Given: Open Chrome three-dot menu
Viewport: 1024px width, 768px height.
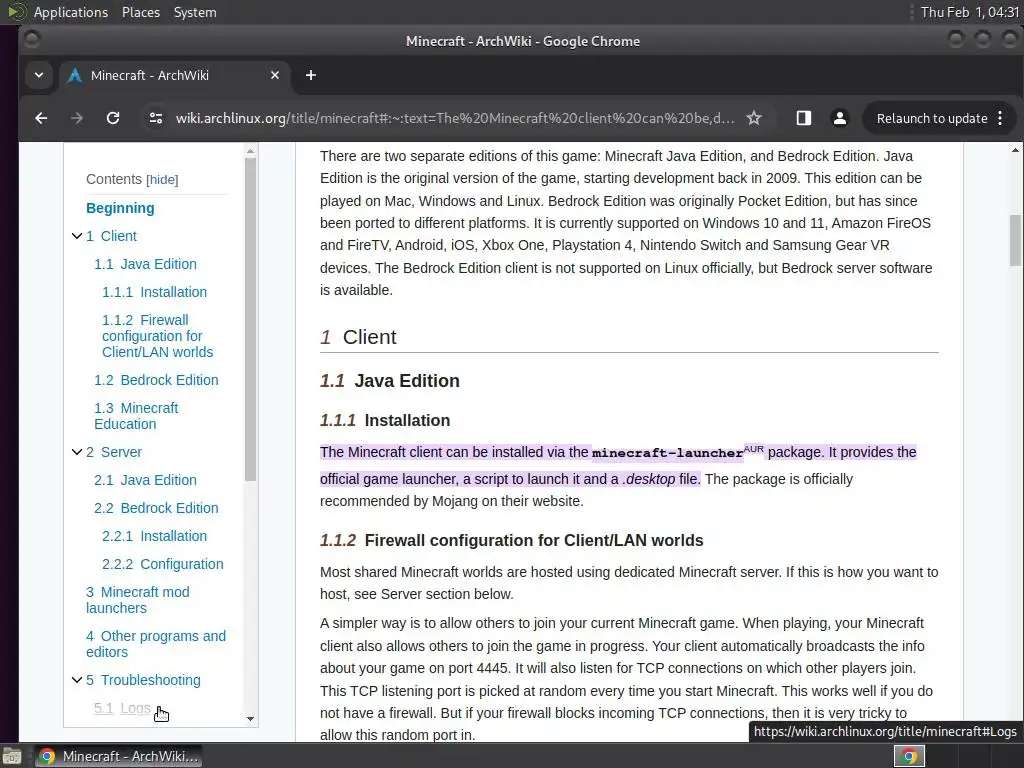Looking at the screenshot, I should 1000,118.
